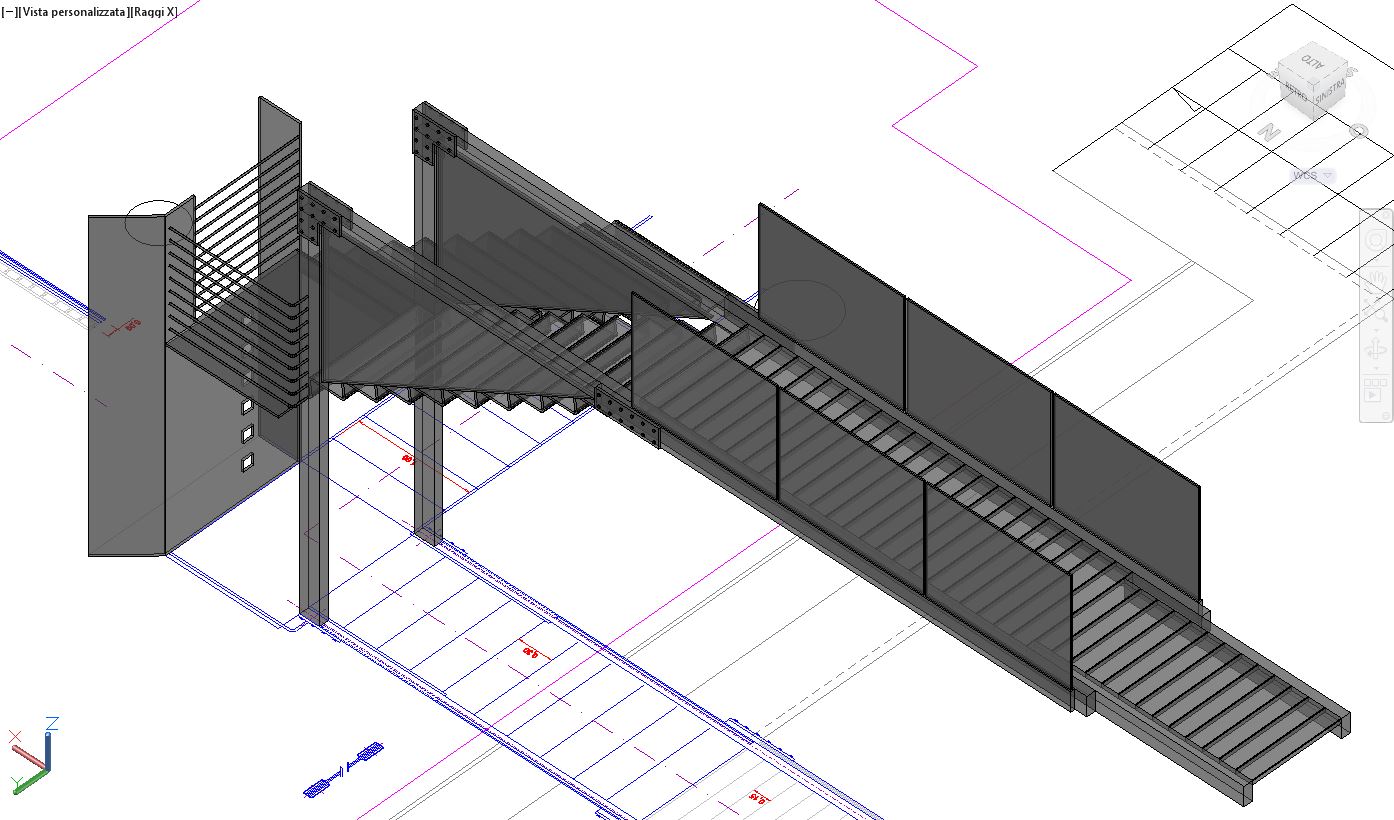Screen dimensions: 1394x820
Task: Close the navigation bar with its top corner button
Action: click(1387, 214)
